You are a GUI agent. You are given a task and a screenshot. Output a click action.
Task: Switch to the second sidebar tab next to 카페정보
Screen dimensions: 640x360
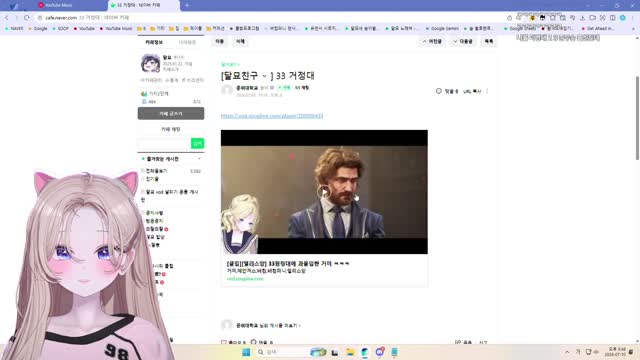(x=187, y=42)
